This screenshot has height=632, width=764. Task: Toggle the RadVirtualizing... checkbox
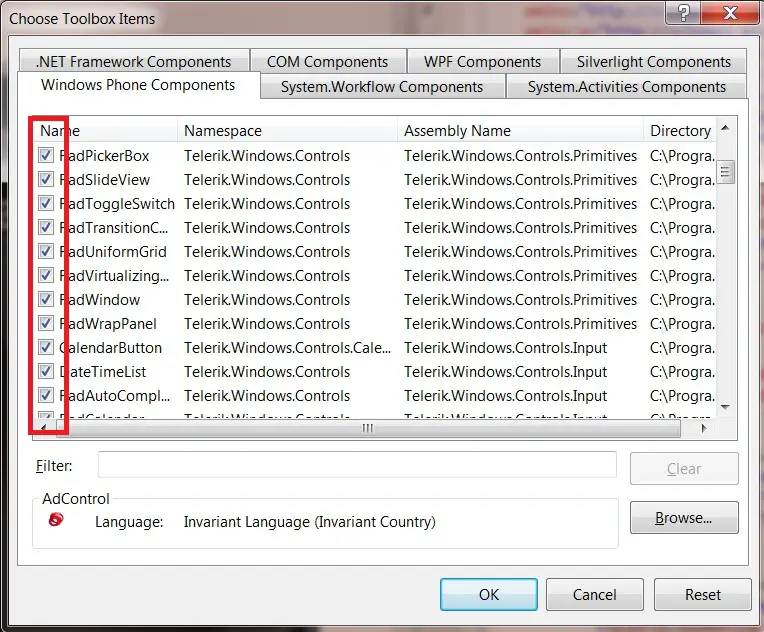pos(46,275)
